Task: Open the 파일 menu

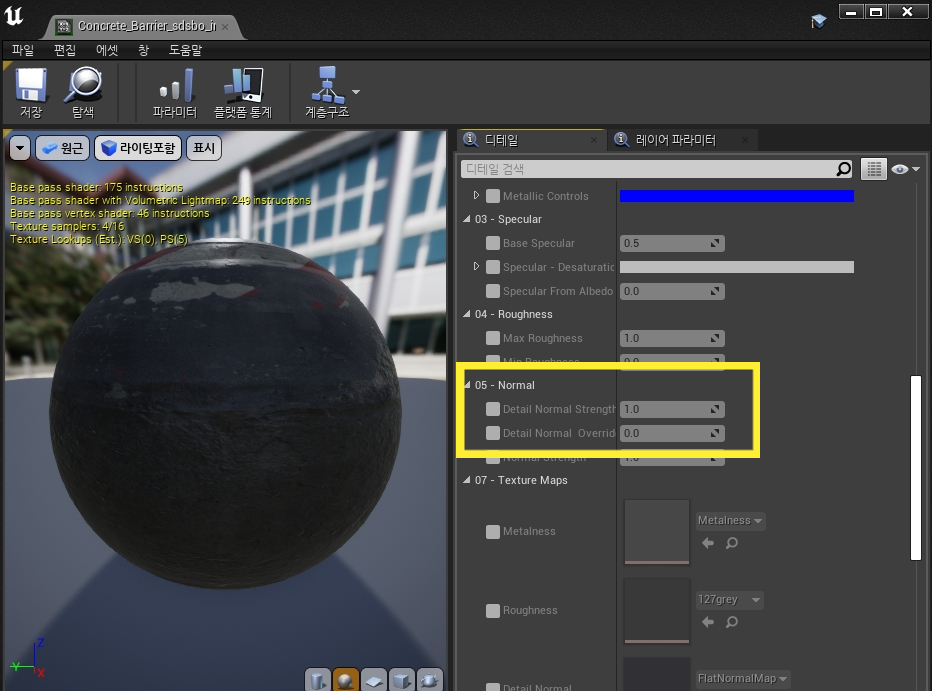Action: [x=23, y=51]
